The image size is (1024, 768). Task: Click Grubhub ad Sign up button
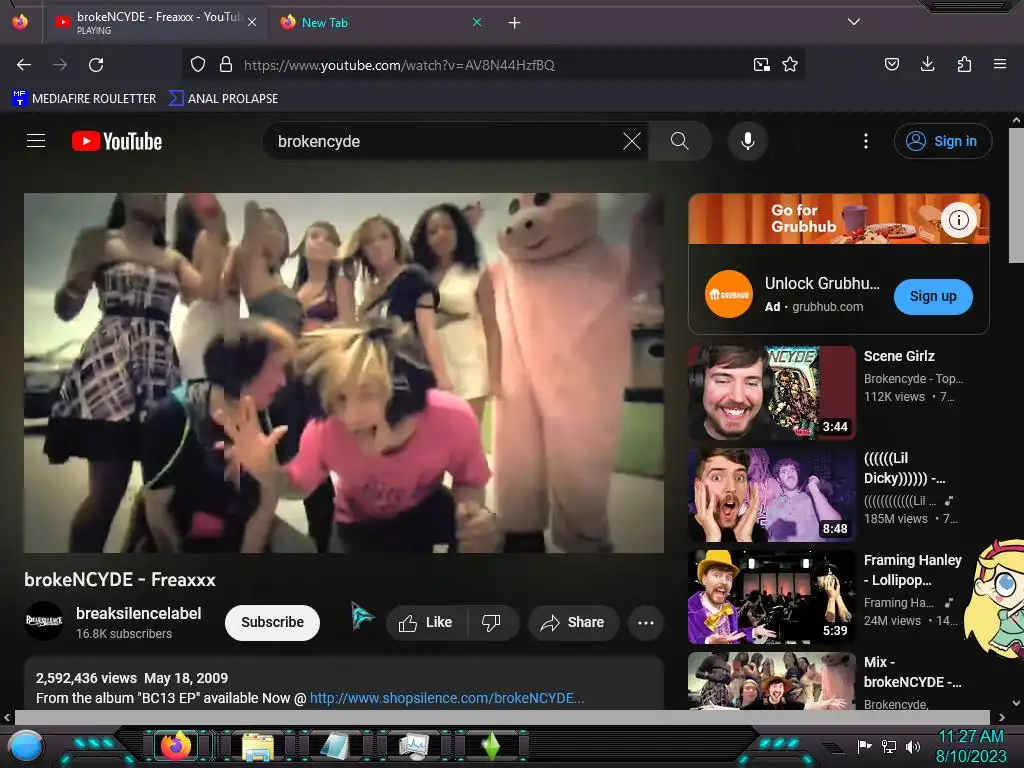[x=933, y=296]
